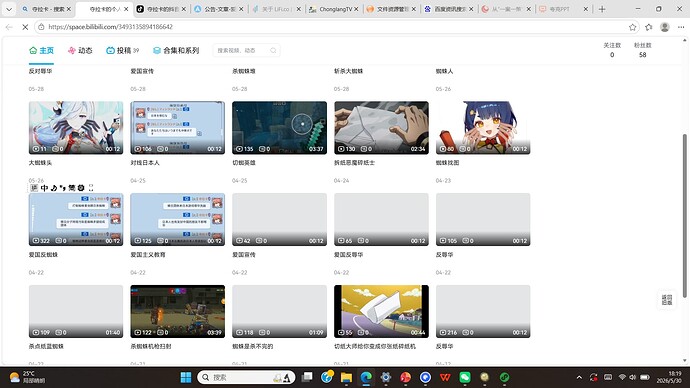Click the 反对辱华 video title

pos(40,71)
